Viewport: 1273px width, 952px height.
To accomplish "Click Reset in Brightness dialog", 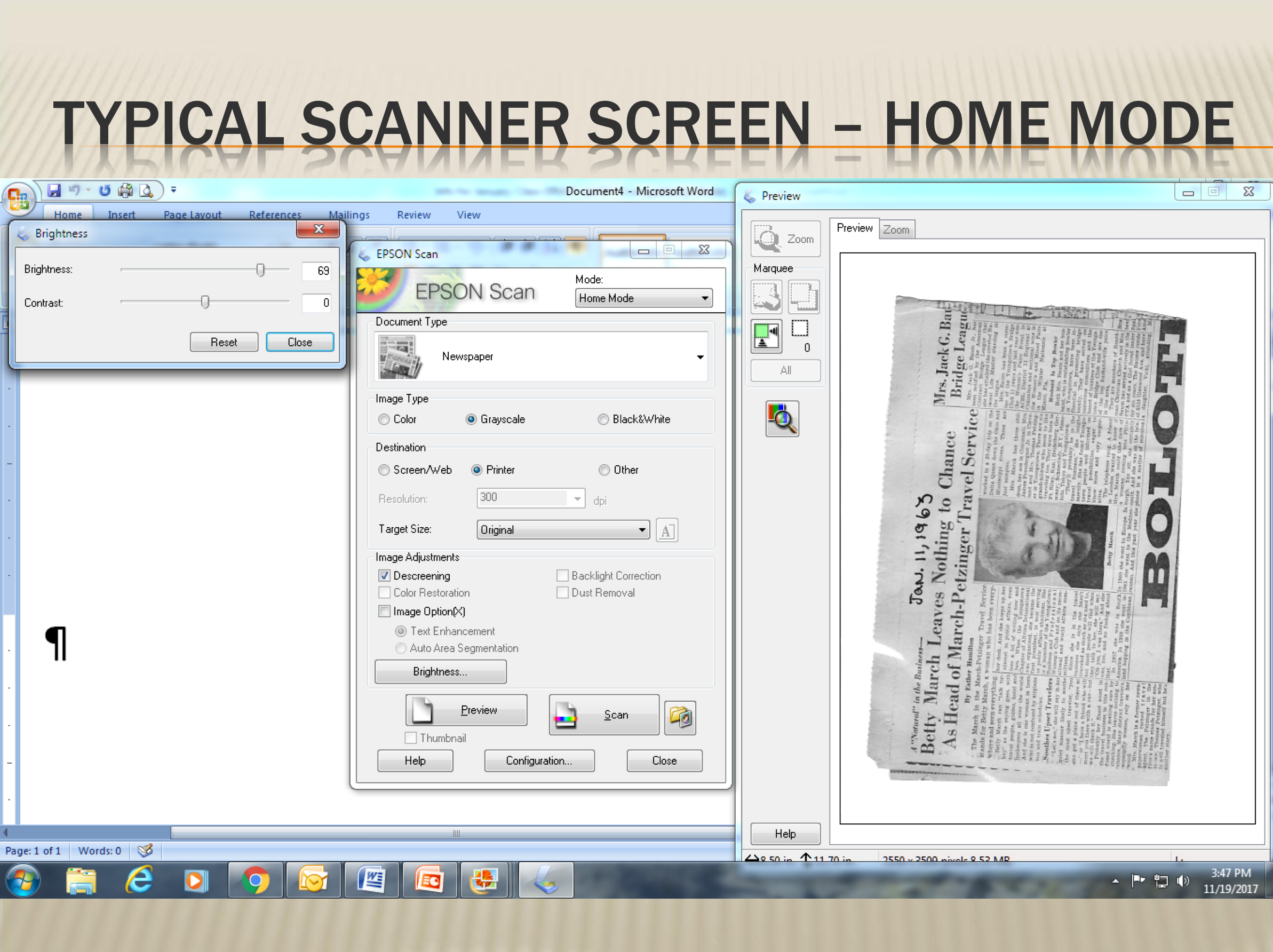I will pos(224,342).
